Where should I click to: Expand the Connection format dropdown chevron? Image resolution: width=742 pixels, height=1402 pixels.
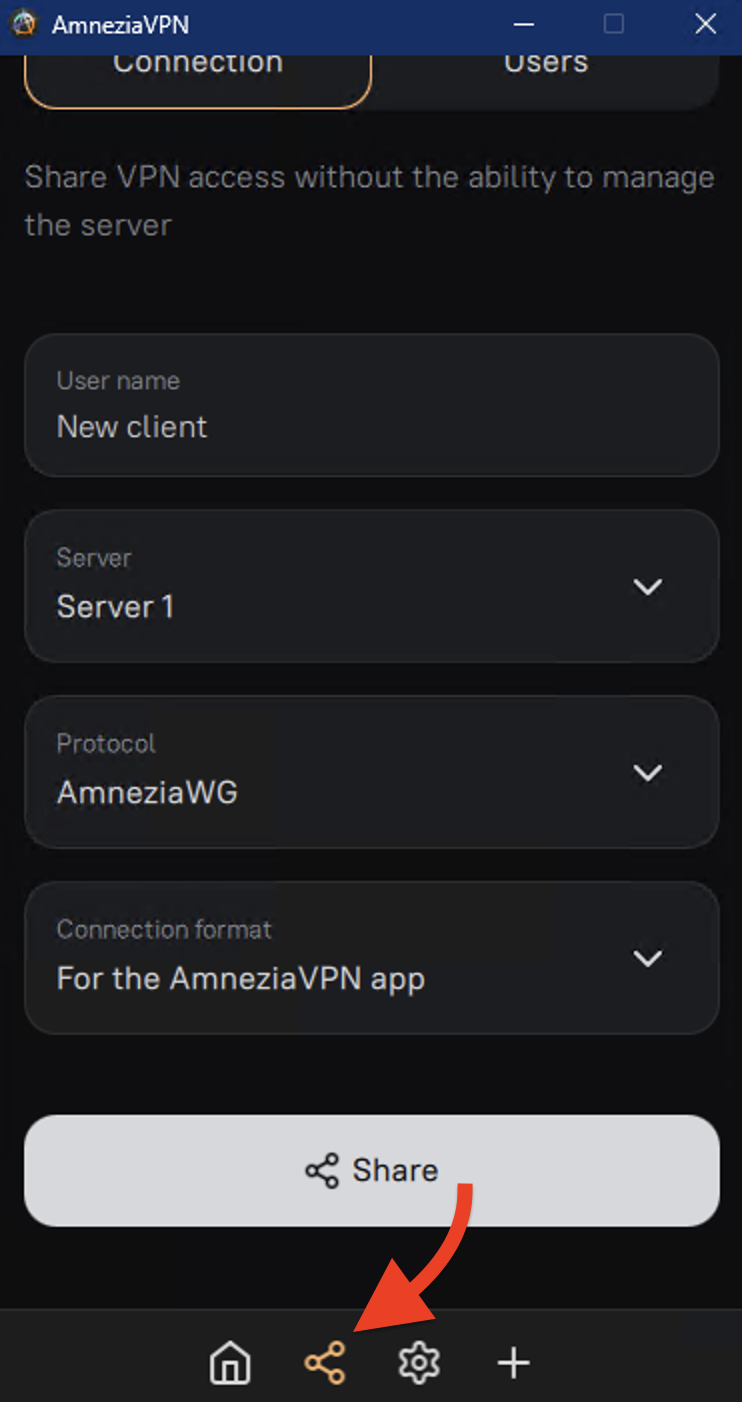(x=648, y=958)
